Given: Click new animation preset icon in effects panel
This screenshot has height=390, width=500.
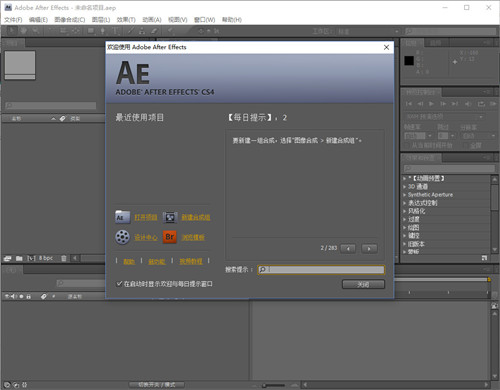Looking at the screenshot, I should [484, 258].
